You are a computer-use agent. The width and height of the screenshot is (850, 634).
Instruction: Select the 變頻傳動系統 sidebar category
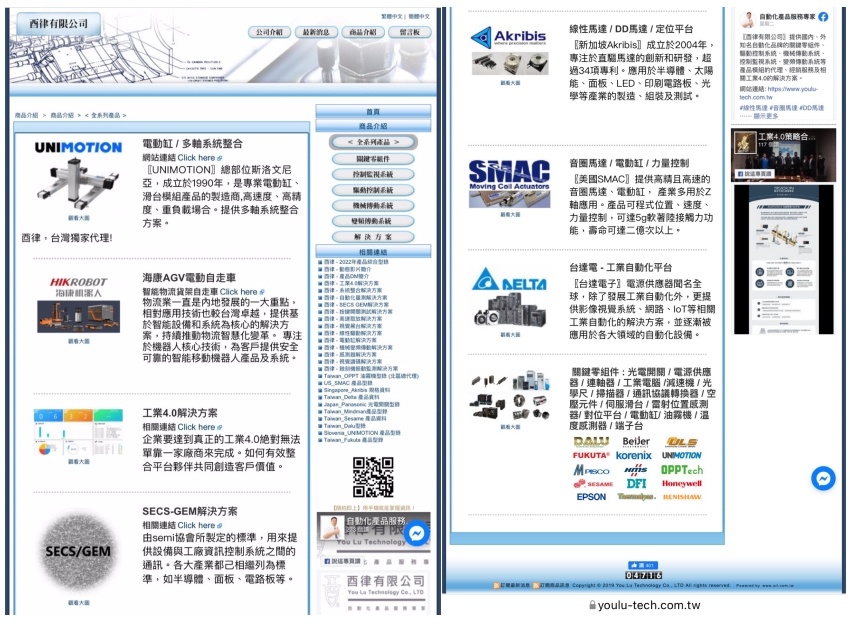[x=373, y=222]
